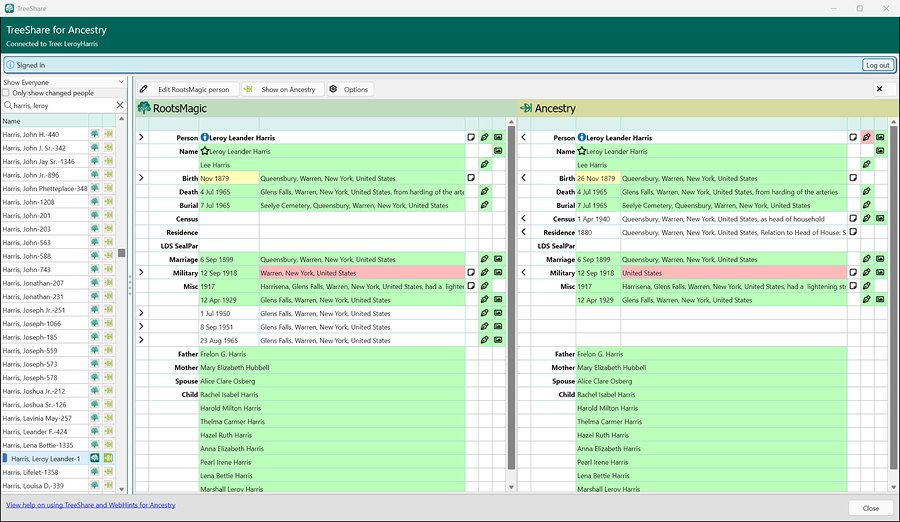The height and width of the screenshot is (522, 900).
Task: Click source icon on RootsMagic 1 Jul 1950 row
Action: [485, 313]
